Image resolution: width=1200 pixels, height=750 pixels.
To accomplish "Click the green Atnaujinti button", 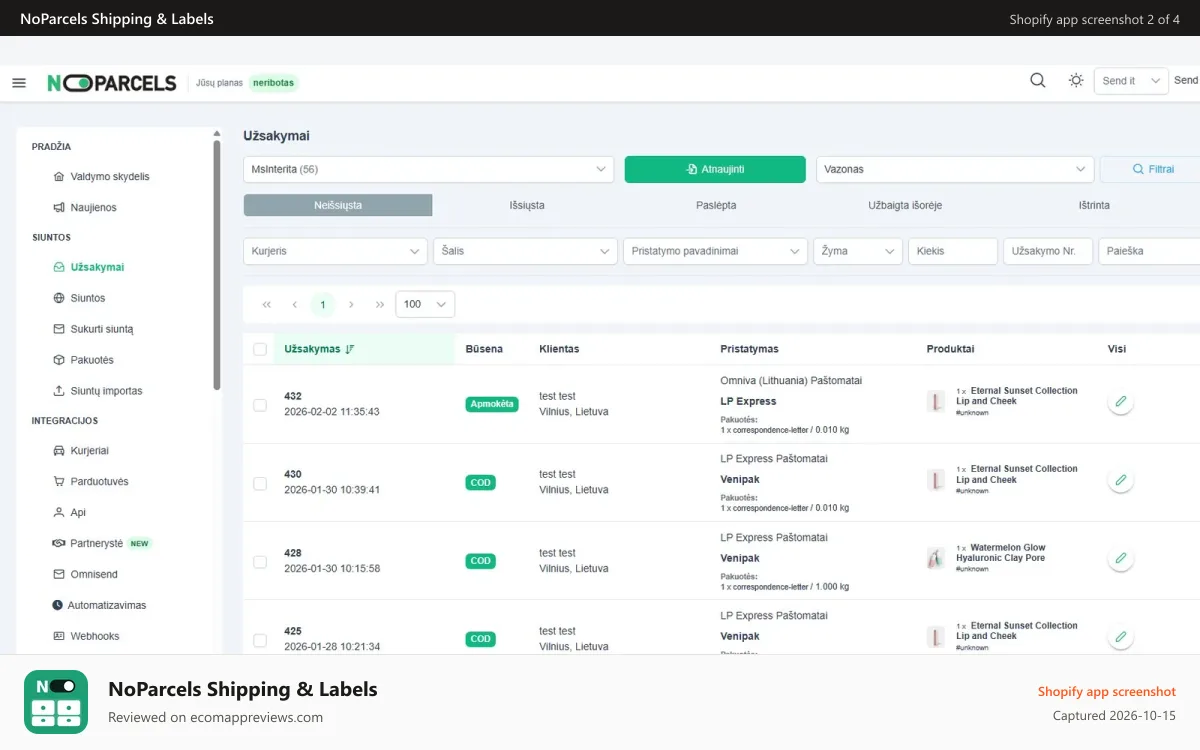I will tap(715, 169).
